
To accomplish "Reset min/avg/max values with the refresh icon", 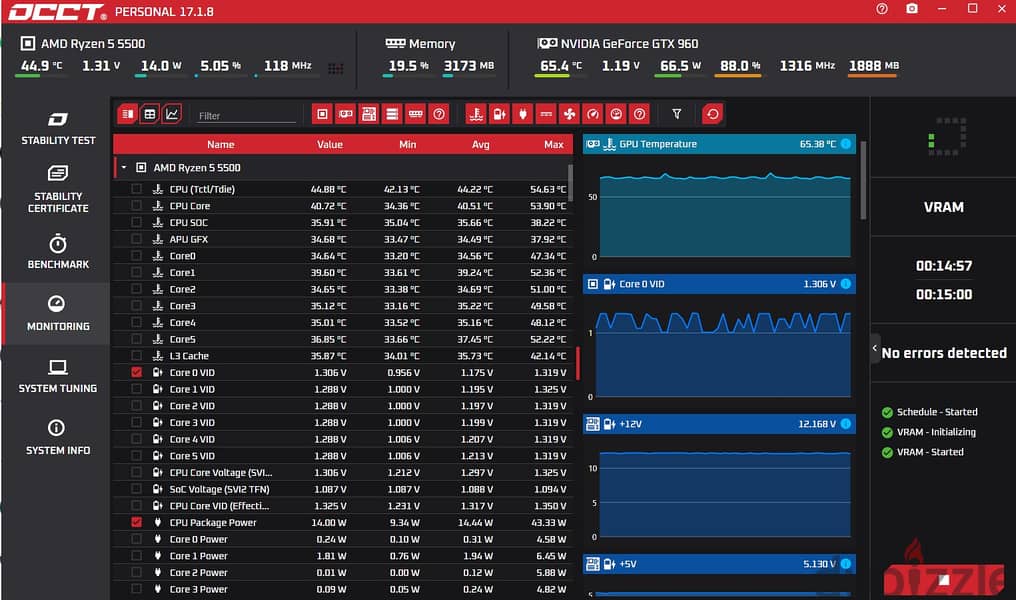I will [x=713, y=114].
